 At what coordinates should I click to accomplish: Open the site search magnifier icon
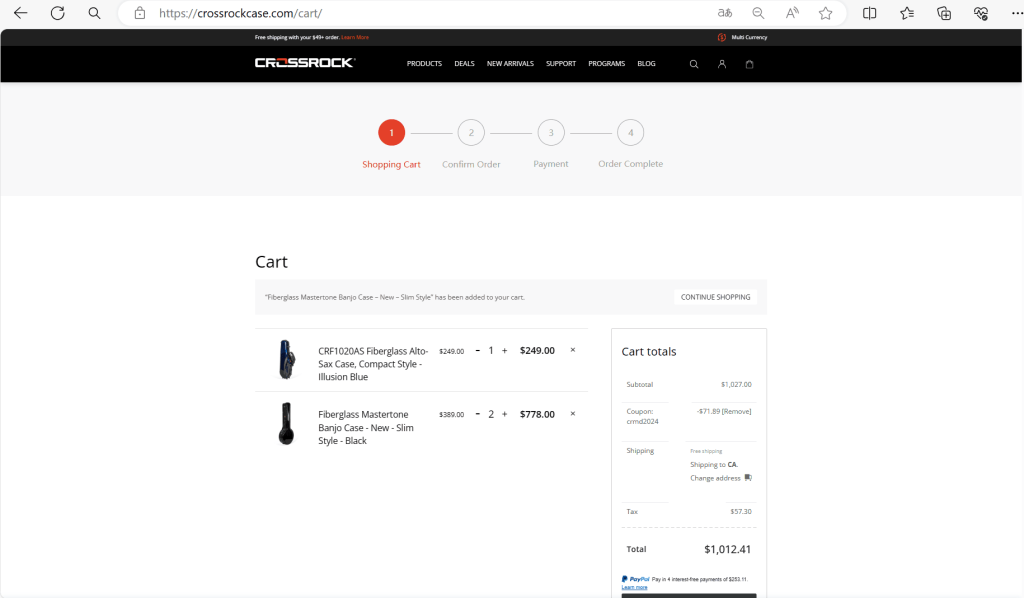point(694,64)
